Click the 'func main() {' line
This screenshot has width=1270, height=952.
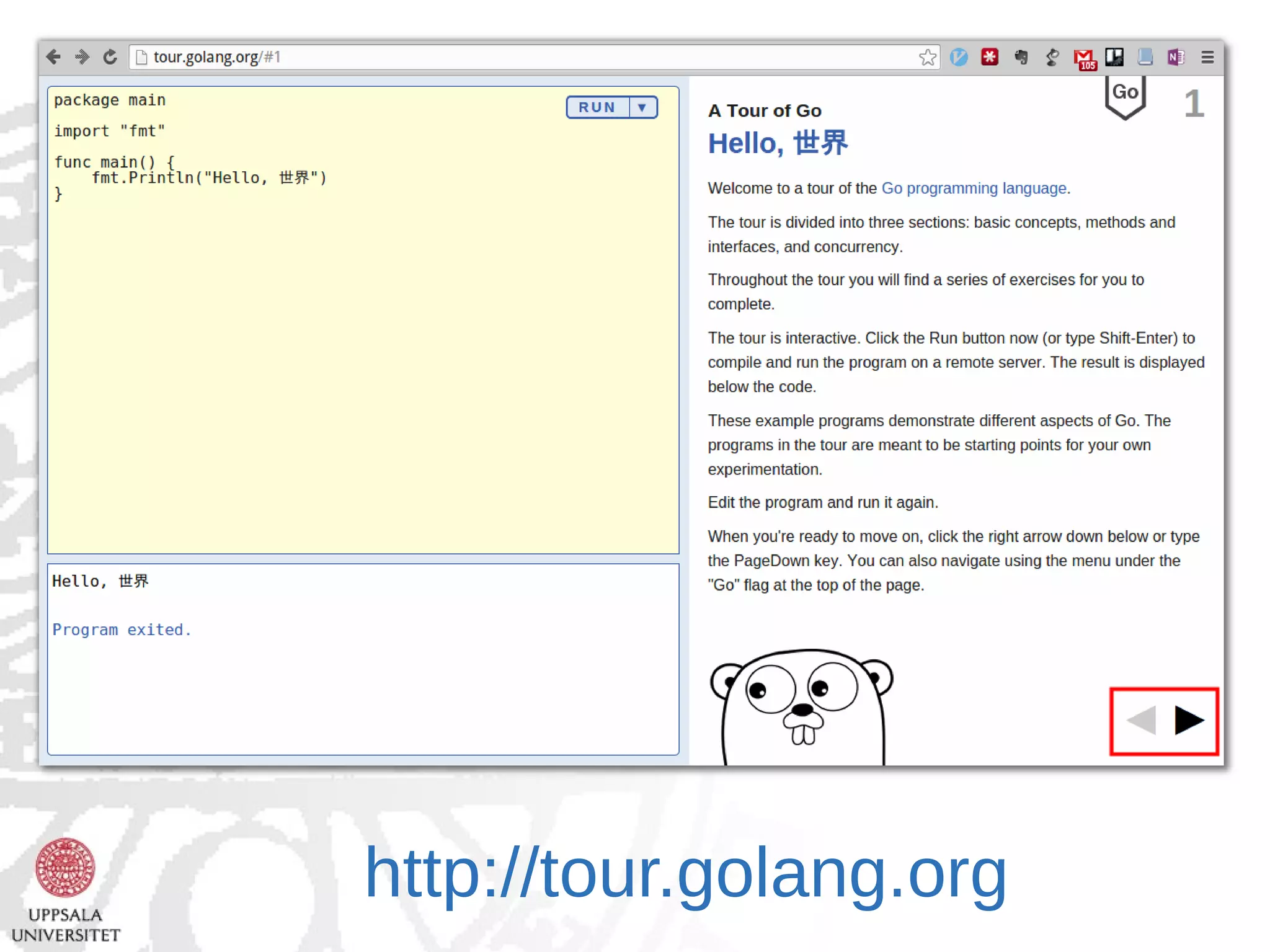click(x=115, y=162)
